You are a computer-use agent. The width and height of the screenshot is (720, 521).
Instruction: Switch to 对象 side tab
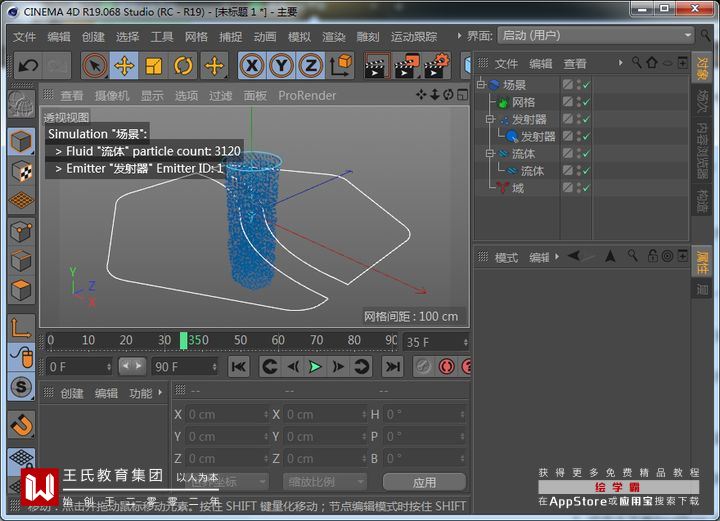point(701,69)
